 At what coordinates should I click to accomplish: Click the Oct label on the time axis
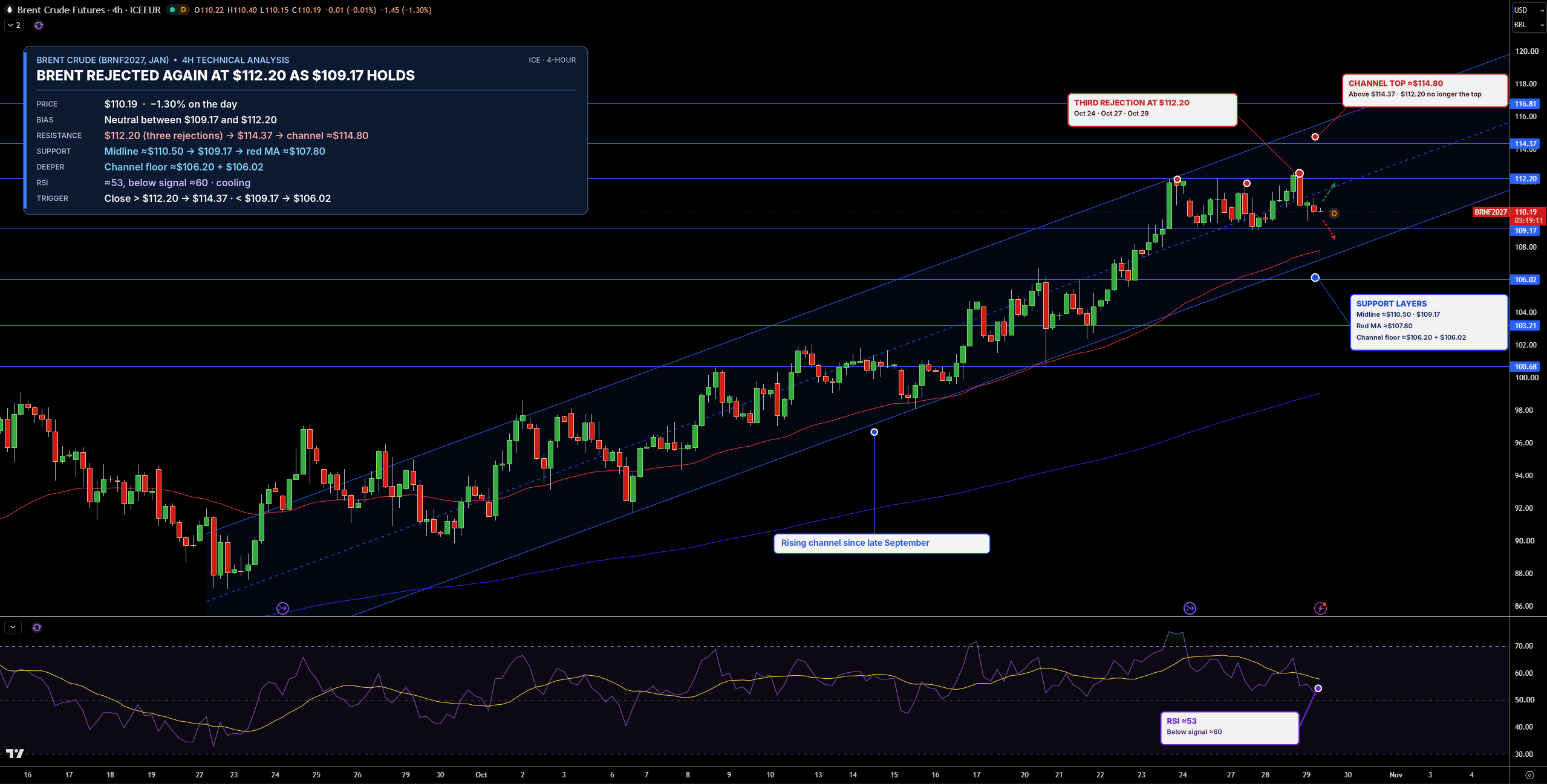click(481, 775)
